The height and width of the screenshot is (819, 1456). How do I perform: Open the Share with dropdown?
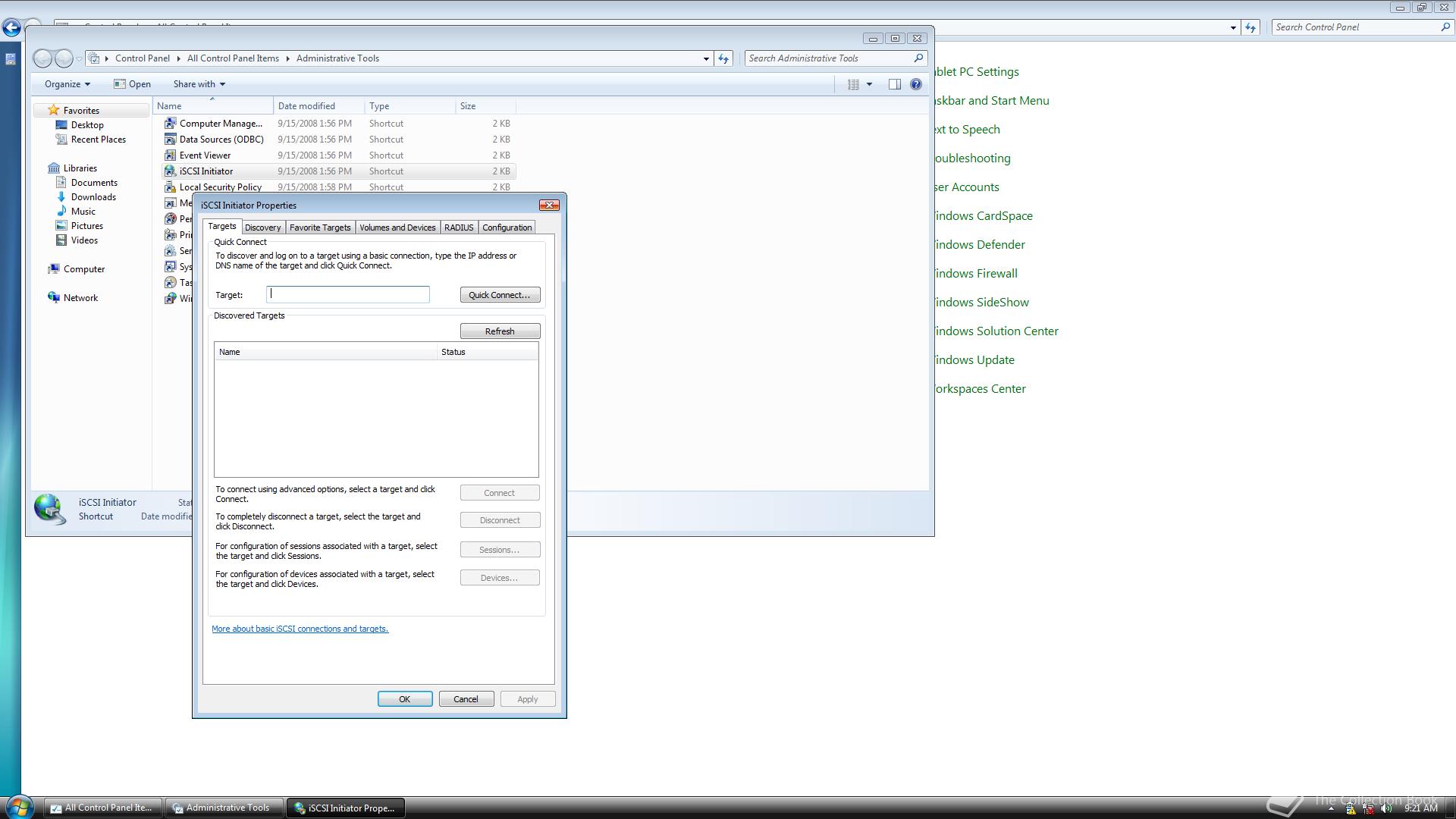coord(199,84)
